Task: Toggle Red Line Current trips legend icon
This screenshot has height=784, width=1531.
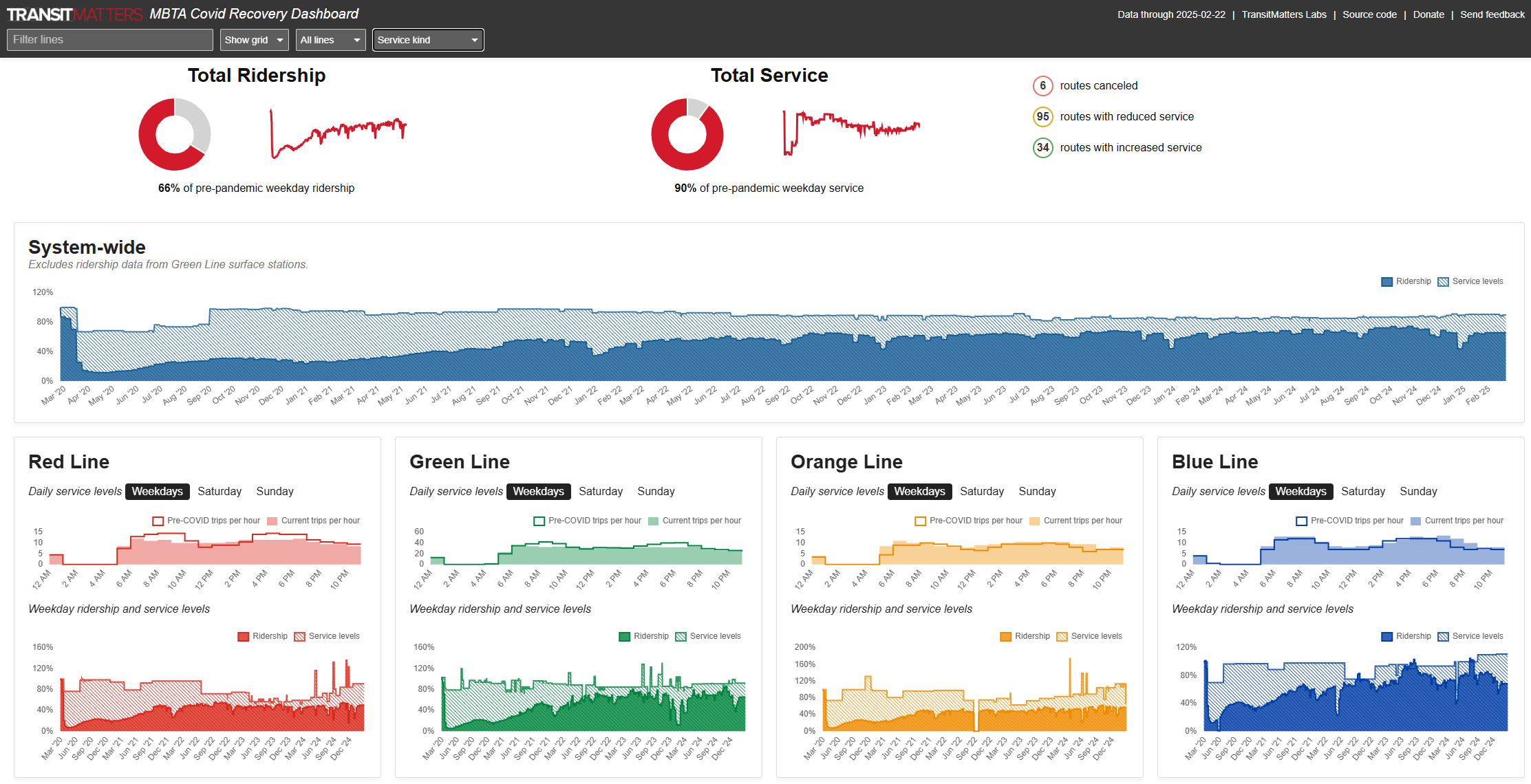Action: tap(272, 521)
